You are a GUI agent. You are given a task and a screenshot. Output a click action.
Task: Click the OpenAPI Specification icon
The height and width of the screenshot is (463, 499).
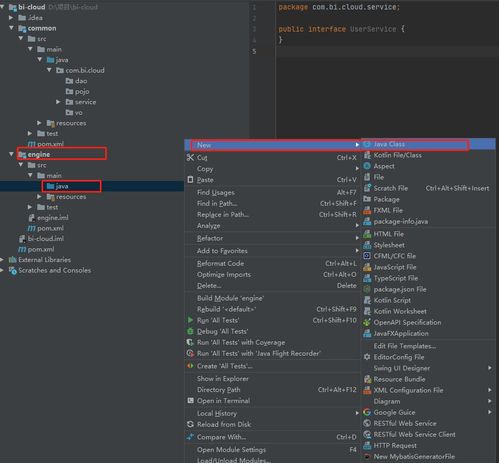pos(367,322)
